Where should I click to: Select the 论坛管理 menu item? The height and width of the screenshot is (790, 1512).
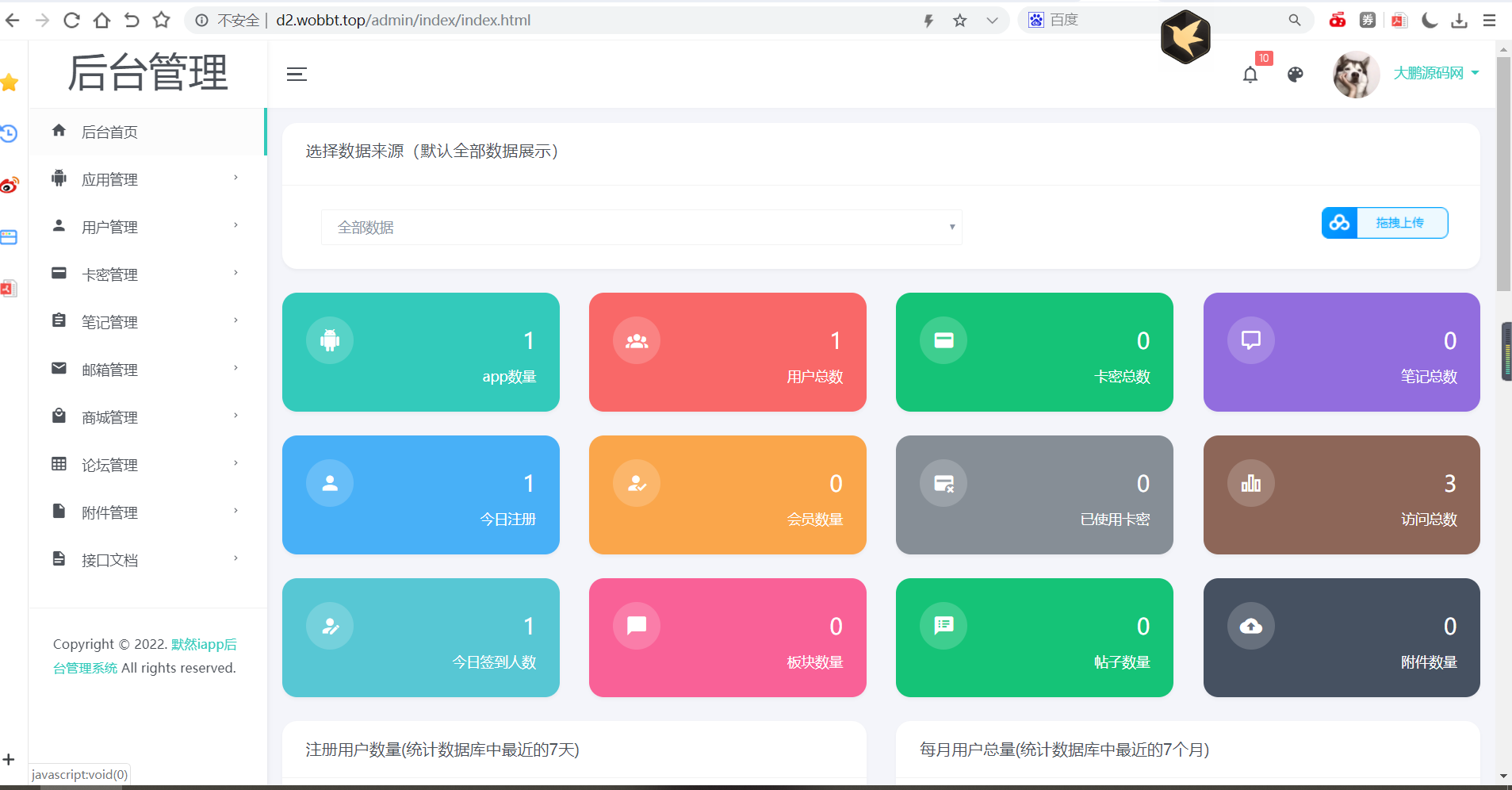click(109, 464)
